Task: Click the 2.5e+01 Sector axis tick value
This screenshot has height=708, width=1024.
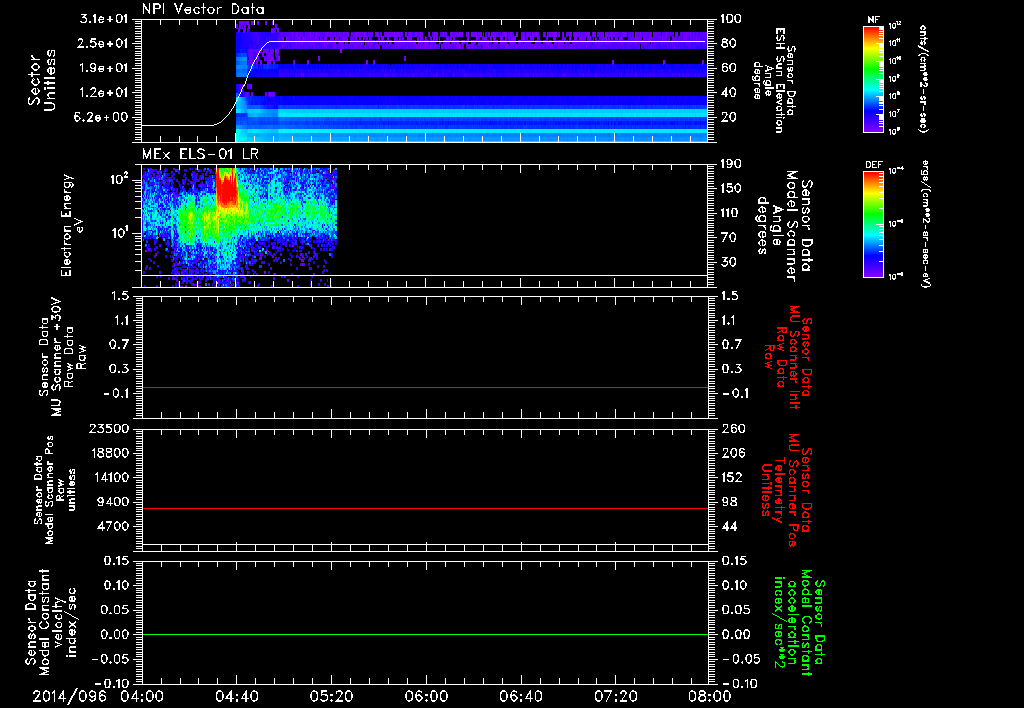Action: (104, 43)
